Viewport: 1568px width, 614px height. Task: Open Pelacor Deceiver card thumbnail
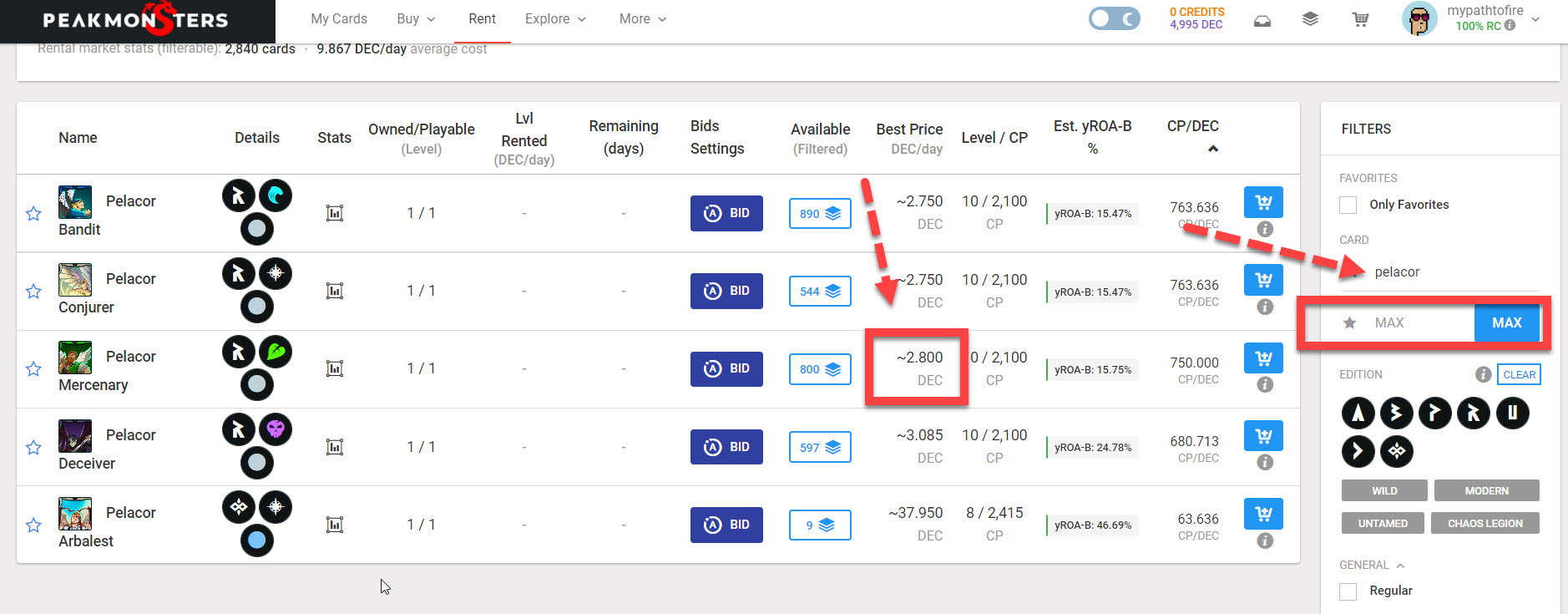tap(75, 435)
